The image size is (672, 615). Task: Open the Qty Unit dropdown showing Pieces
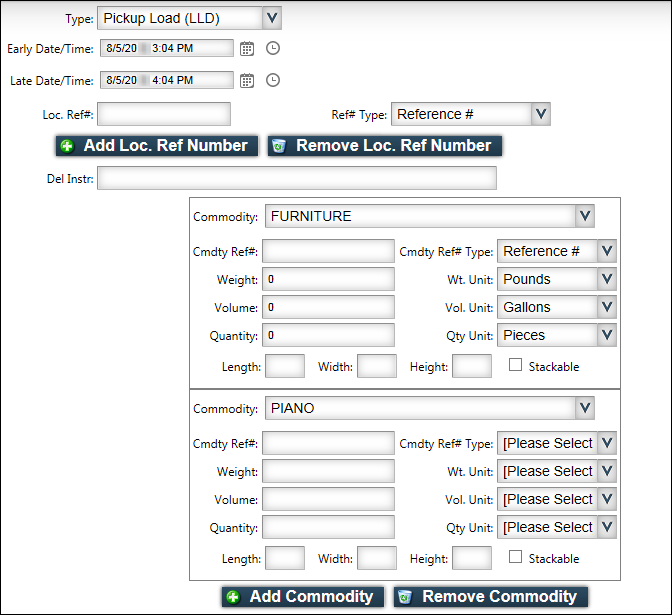(x=557, y=335)
